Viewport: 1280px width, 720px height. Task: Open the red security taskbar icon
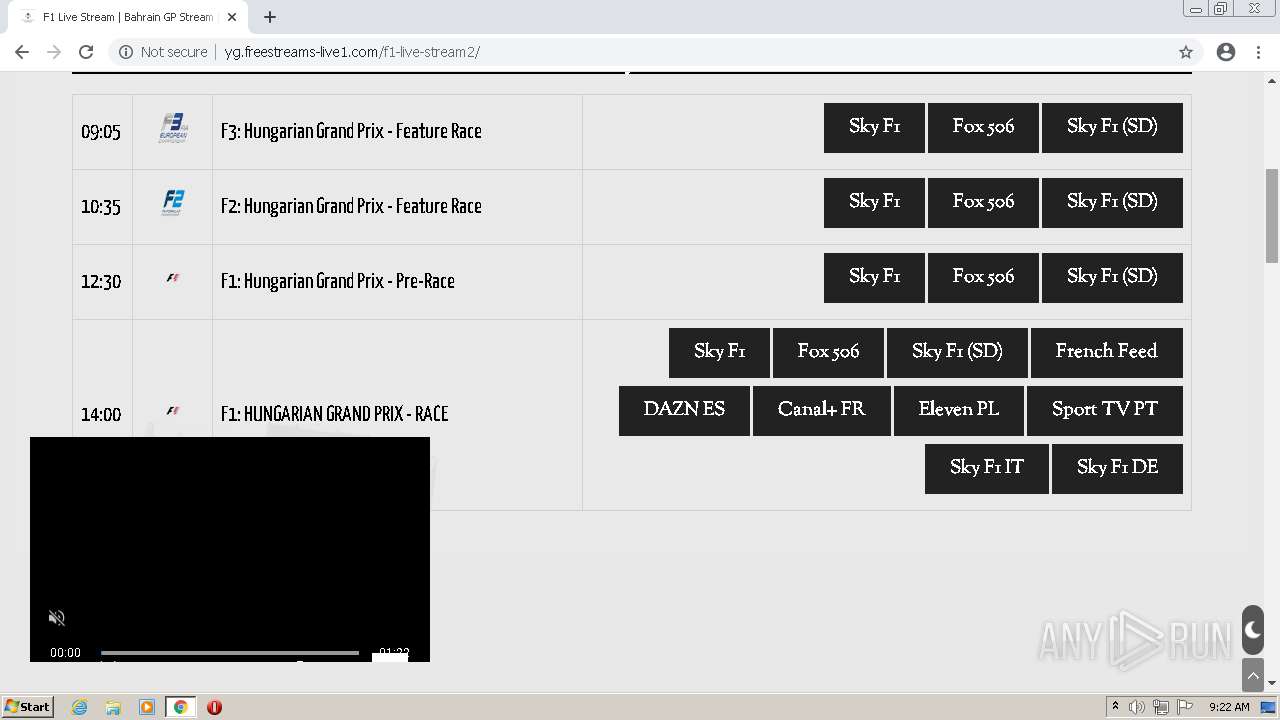pos(214,707)
